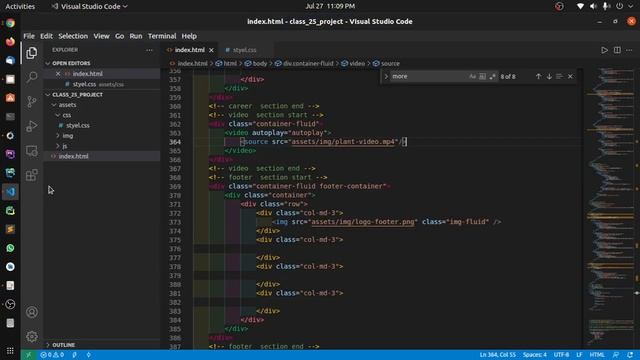Select index.html editor tab

[190, 50]
